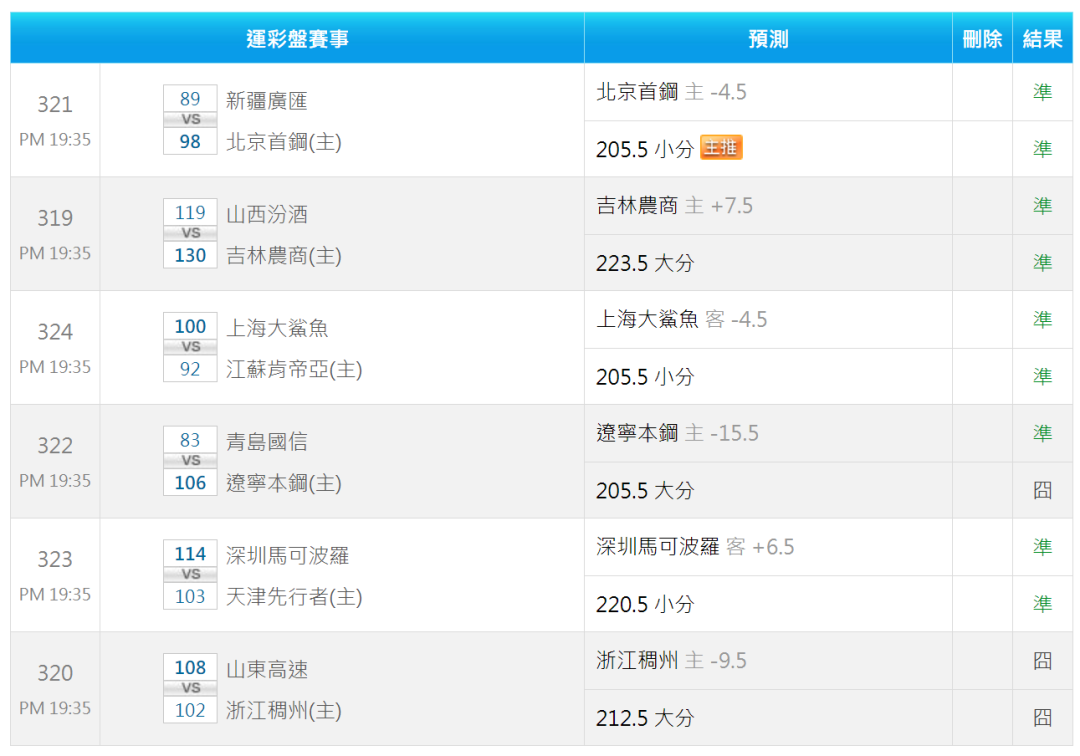Viewport: 1080px width, 756px height.
Task: Click prediction 205.5 大分
Action: (x=645, y=490)
